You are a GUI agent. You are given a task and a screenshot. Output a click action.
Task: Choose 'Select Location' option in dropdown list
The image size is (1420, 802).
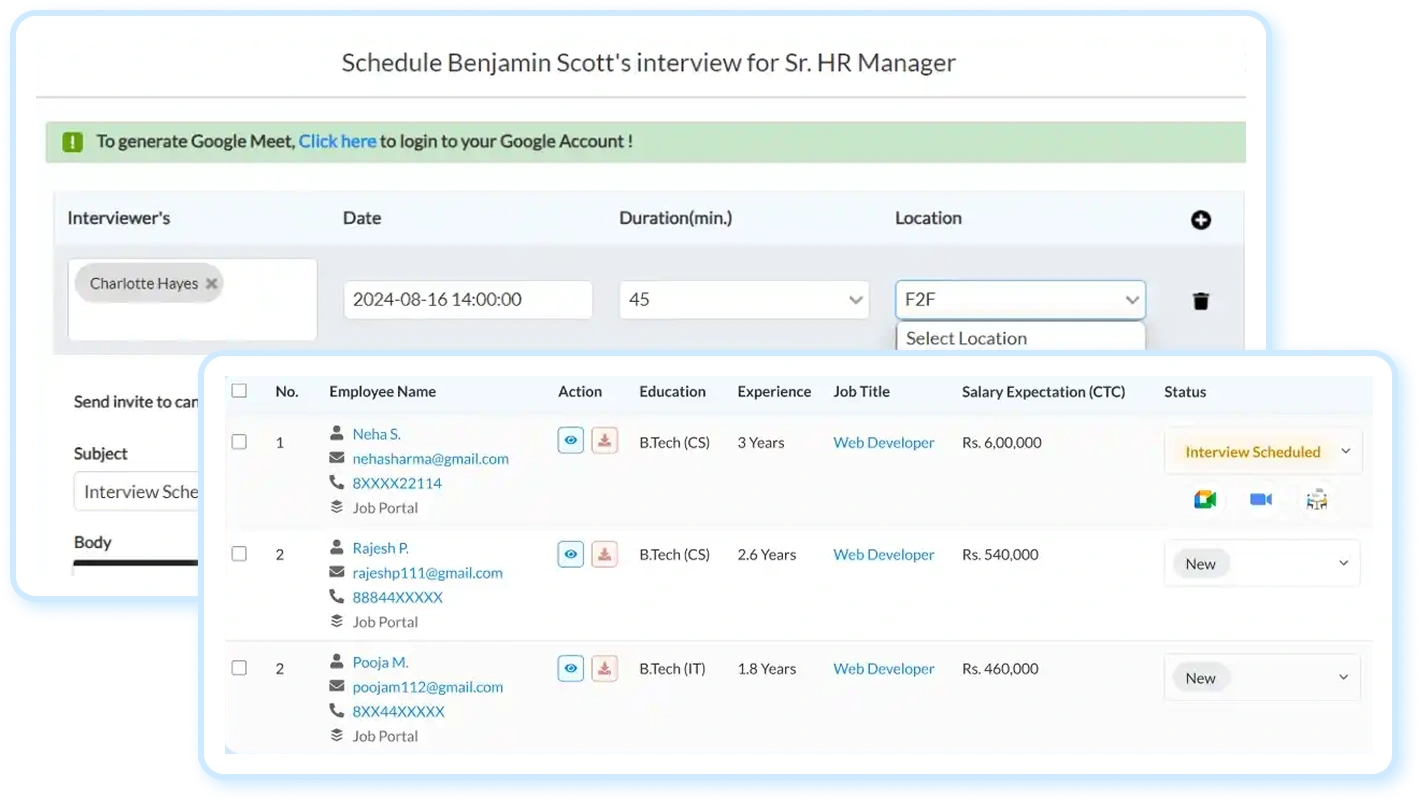click(1020, 338)
